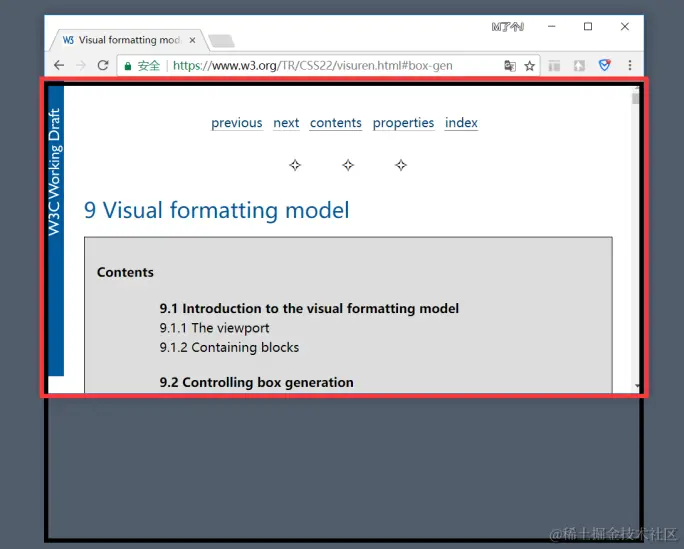Click the gray panel extension icon
Viewport: 684px width, 549px height.
click(554, 65)
